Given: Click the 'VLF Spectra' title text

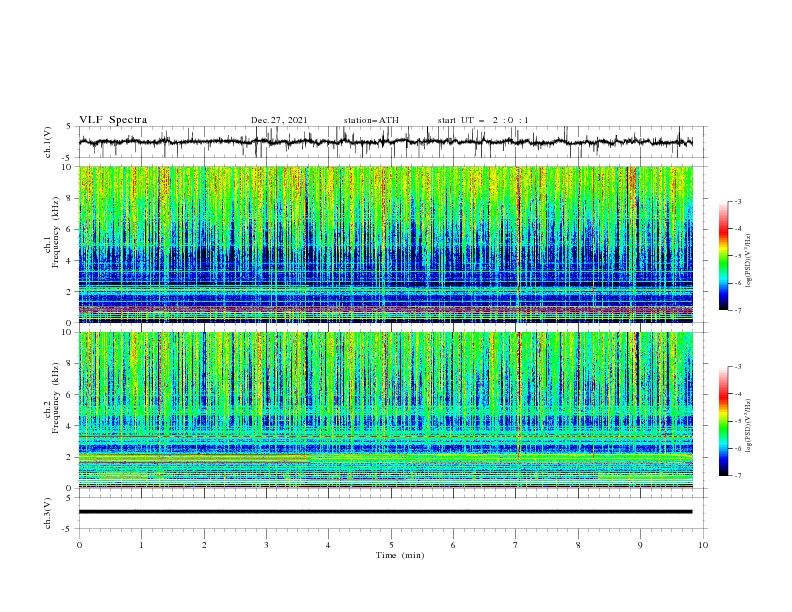Looking at the screenshot, I should (113, 120).
